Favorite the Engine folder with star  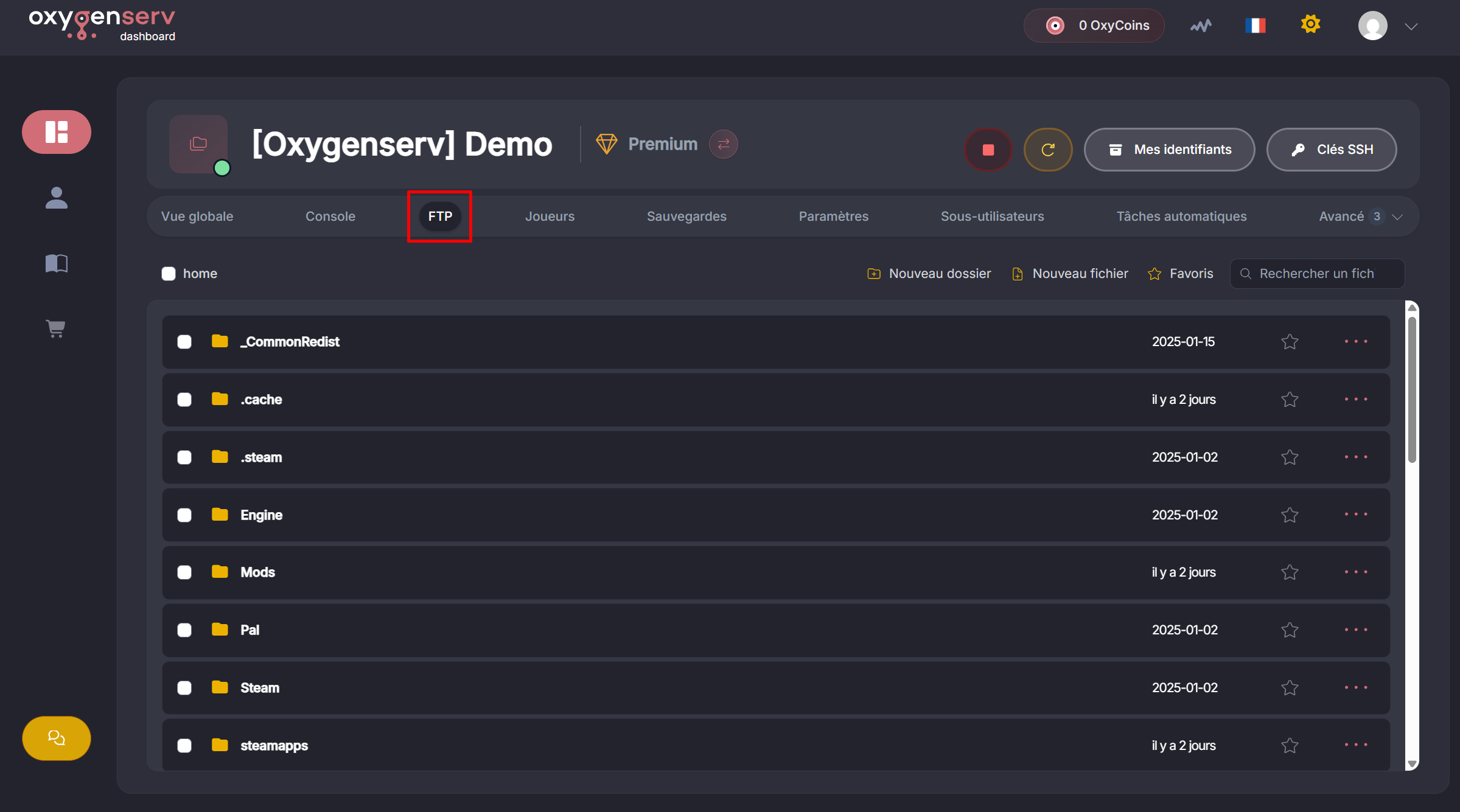[1289, 515]
